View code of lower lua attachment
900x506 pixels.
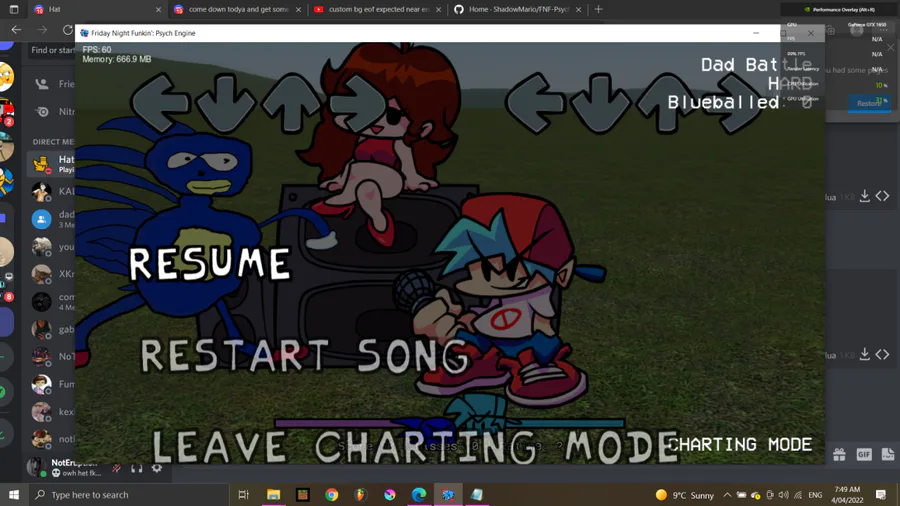coord(883,355)
